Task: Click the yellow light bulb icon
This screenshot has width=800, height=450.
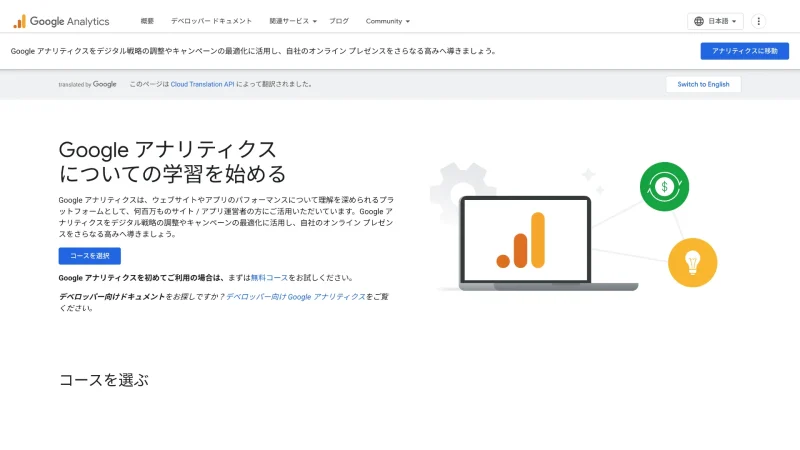Action: pyautogui.click(x=692, y=262)
